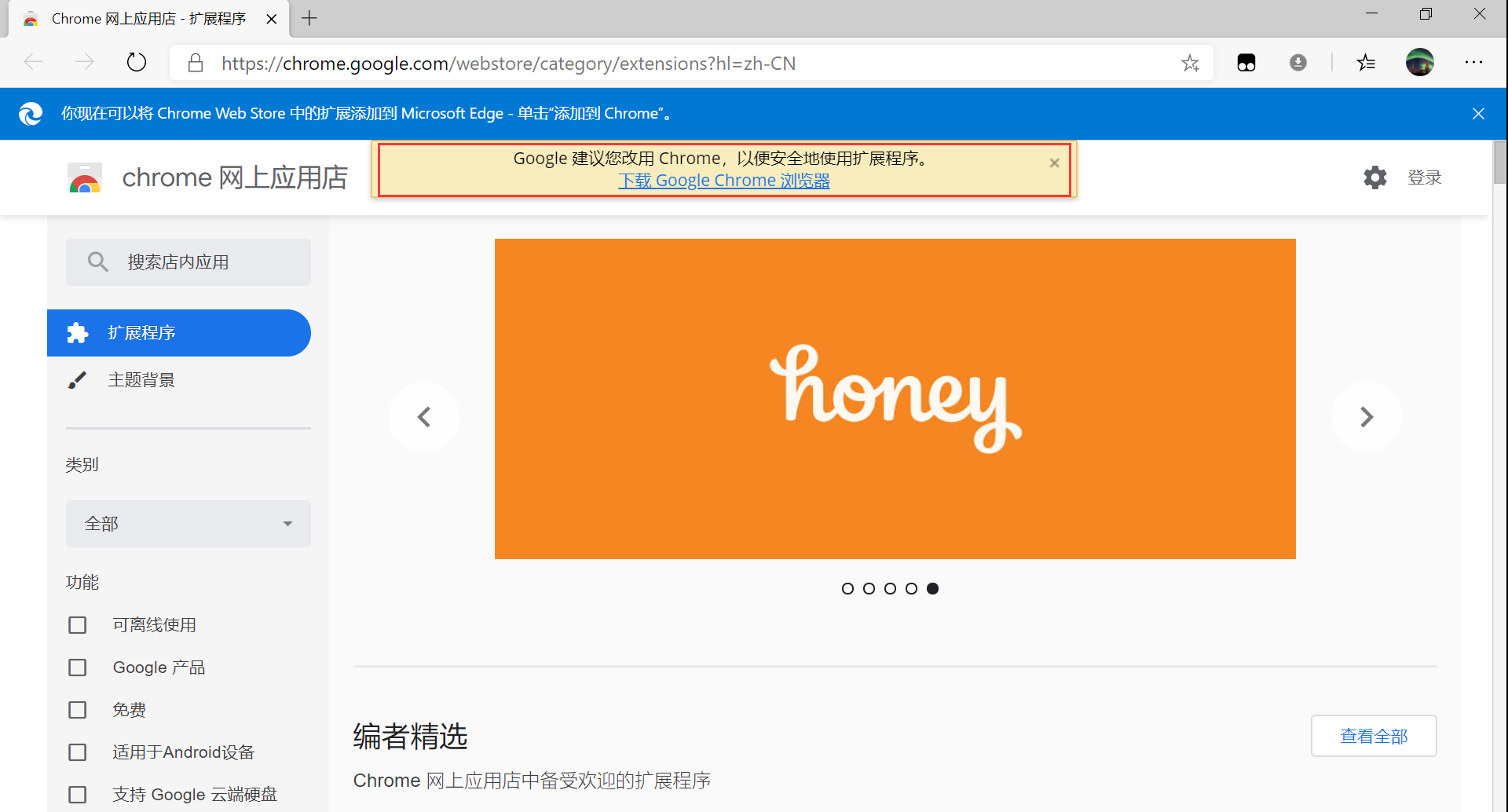Open the Tampermonkey extension icon
This screenshot has height=812, width=1508.
(1246, 63)
